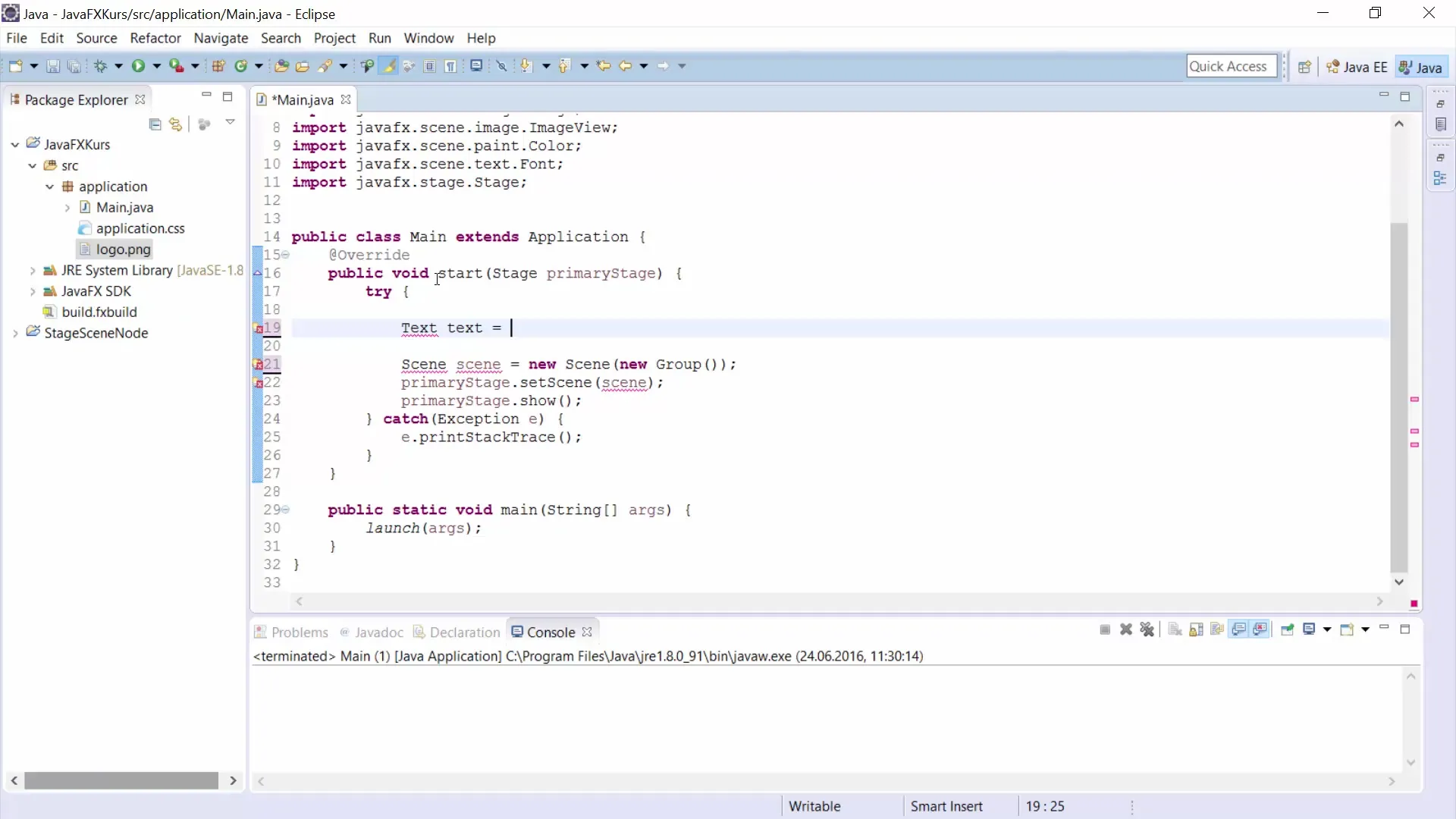
Task: Open the Window menu
Action: point(428,38)
